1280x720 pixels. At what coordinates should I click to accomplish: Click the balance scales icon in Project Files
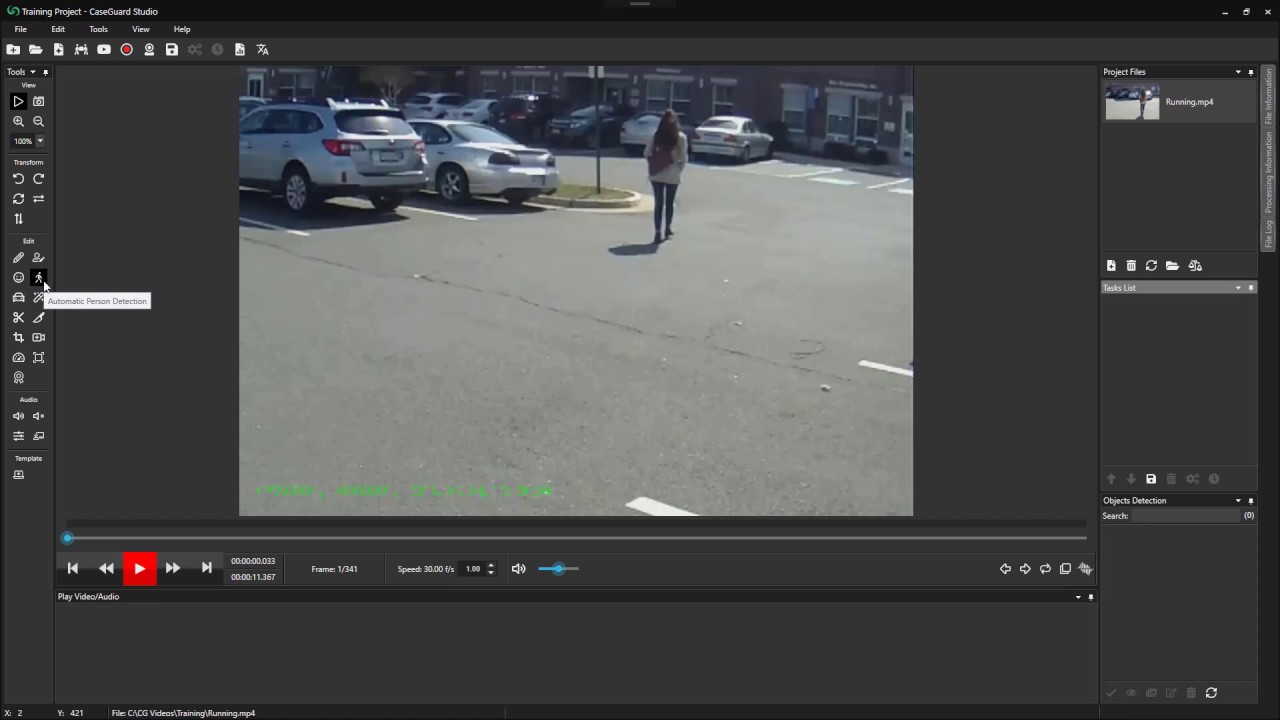pos(1195,266)
